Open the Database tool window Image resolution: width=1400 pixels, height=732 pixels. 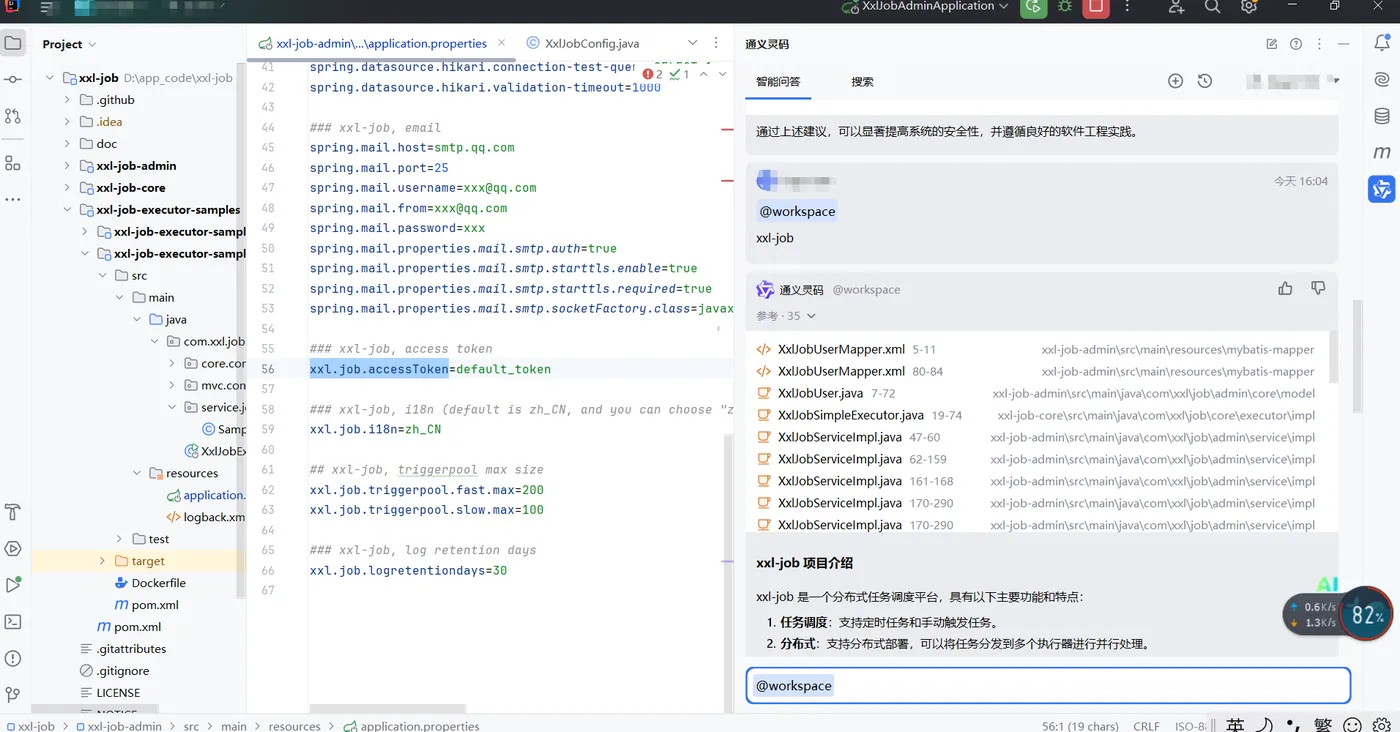point(1382,116)
